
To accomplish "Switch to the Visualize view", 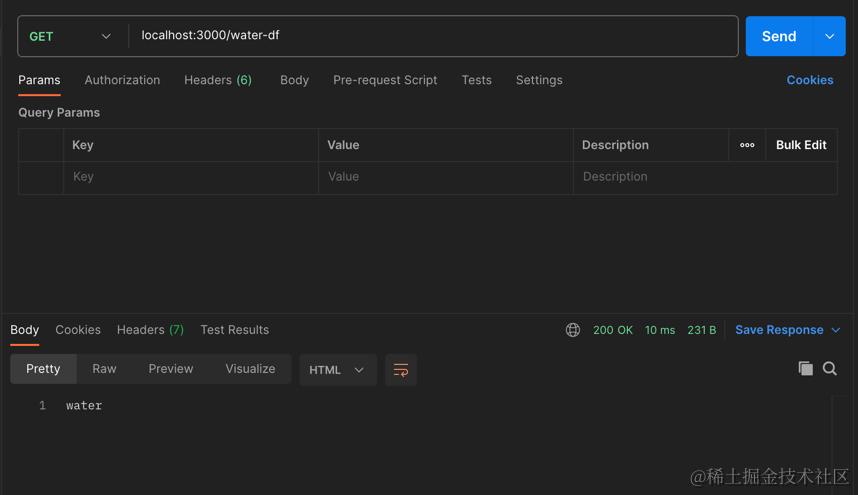I will click(250, 369).
